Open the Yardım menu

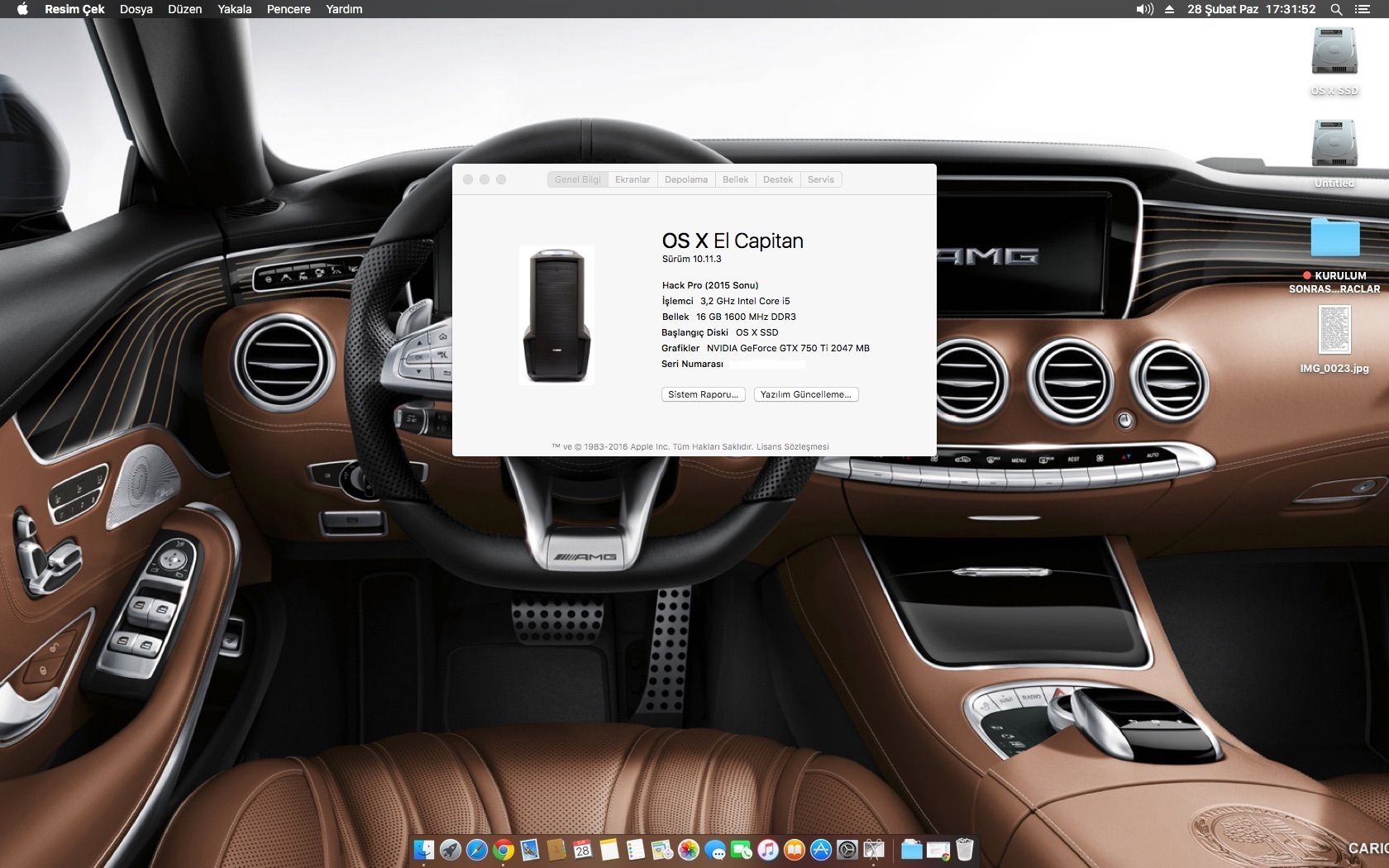click(344, 9)
